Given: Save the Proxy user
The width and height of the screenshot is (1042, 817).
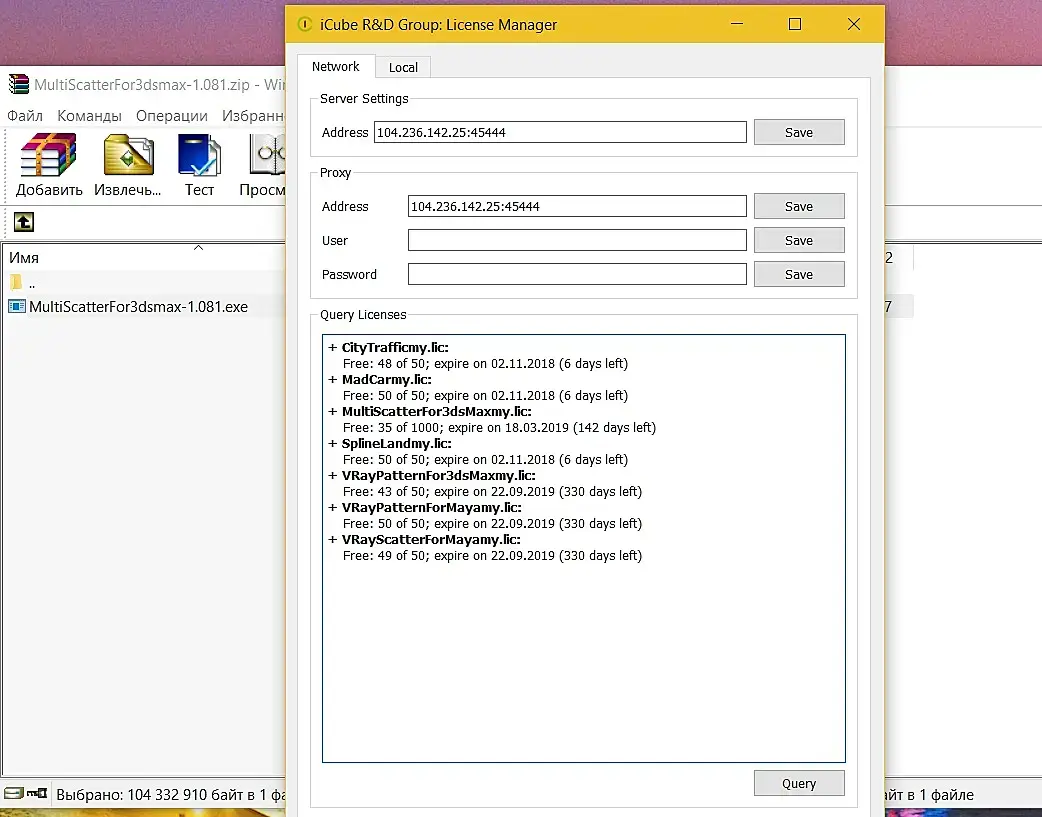Looking at the screenshot, I should pos(799,240).
